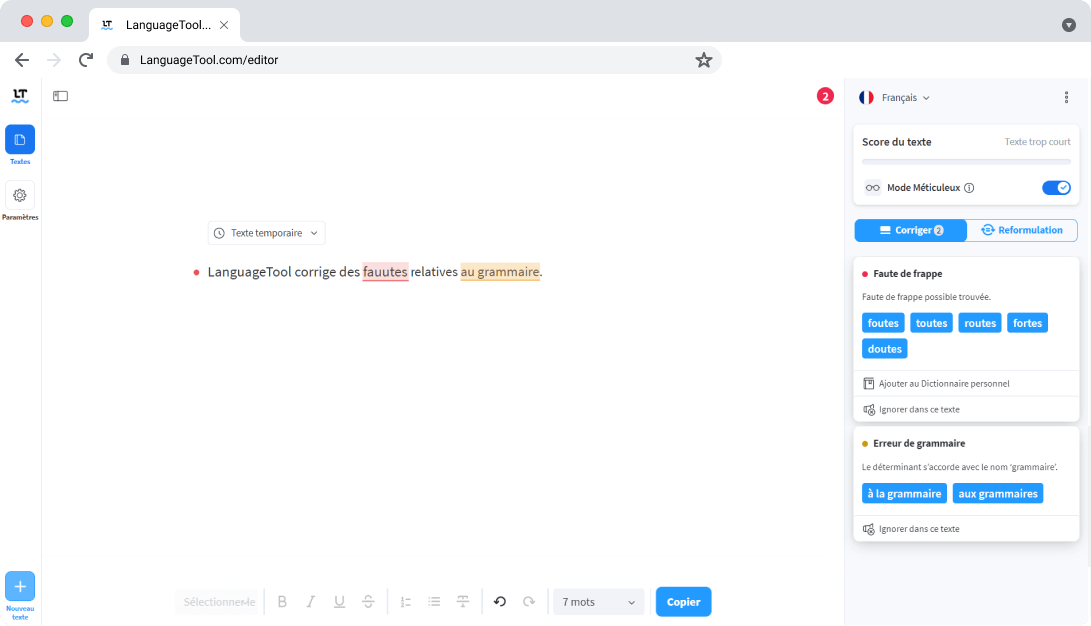Screen dimensions: 1091x626
Task: Apply suggestion 'doutes'
Action: [x=884, y=348]
